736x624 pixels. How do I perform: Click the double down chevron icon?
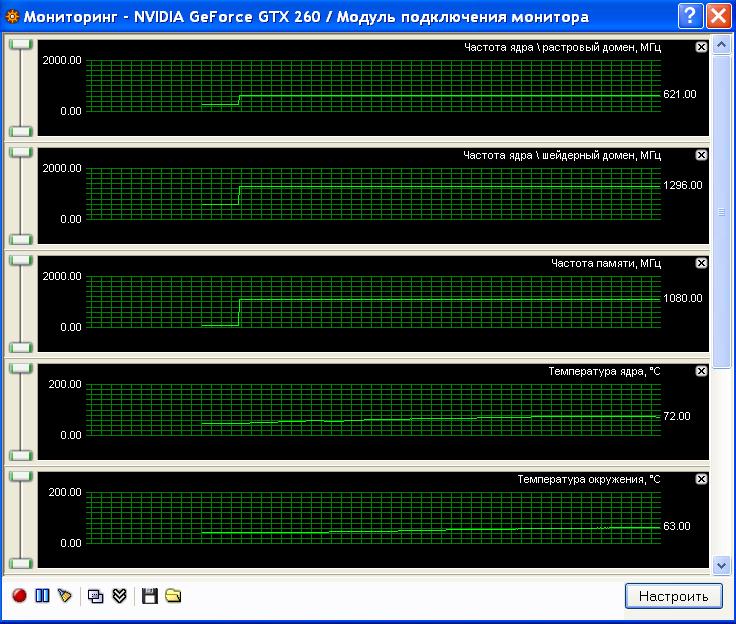click(x=119, y=595)
